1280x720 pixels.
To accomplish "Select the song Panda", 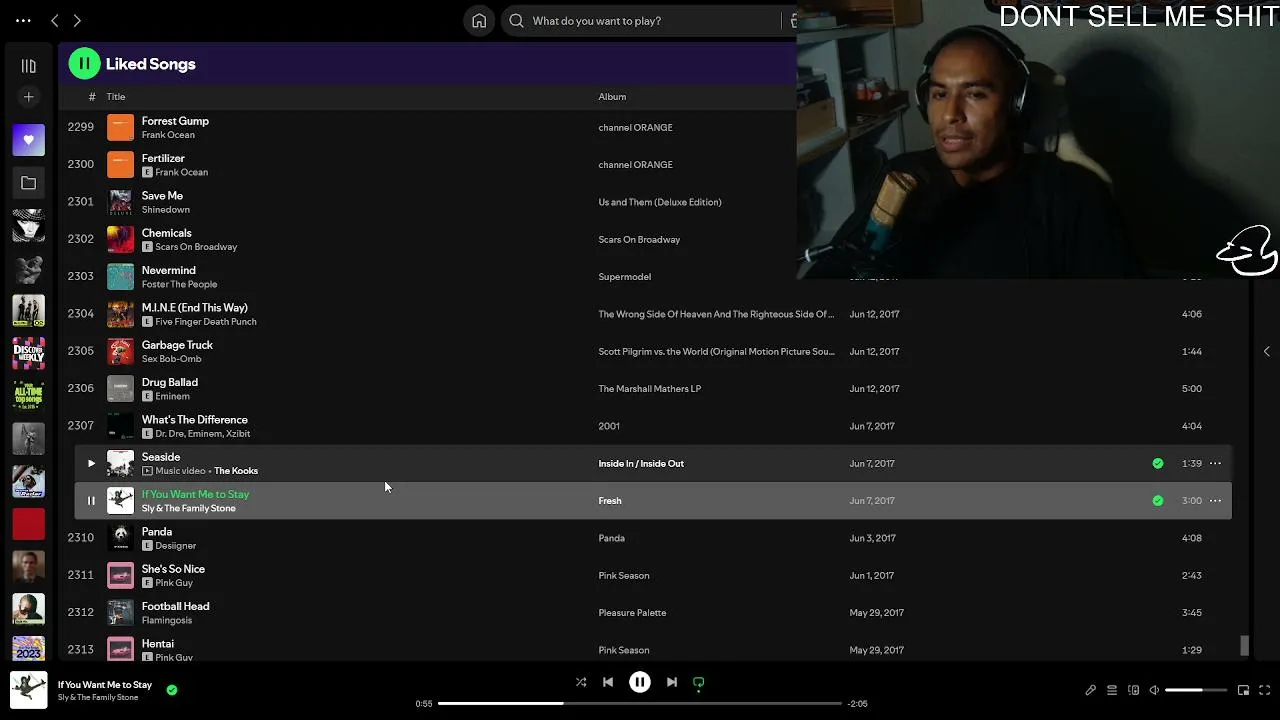I will click(157, 532).
